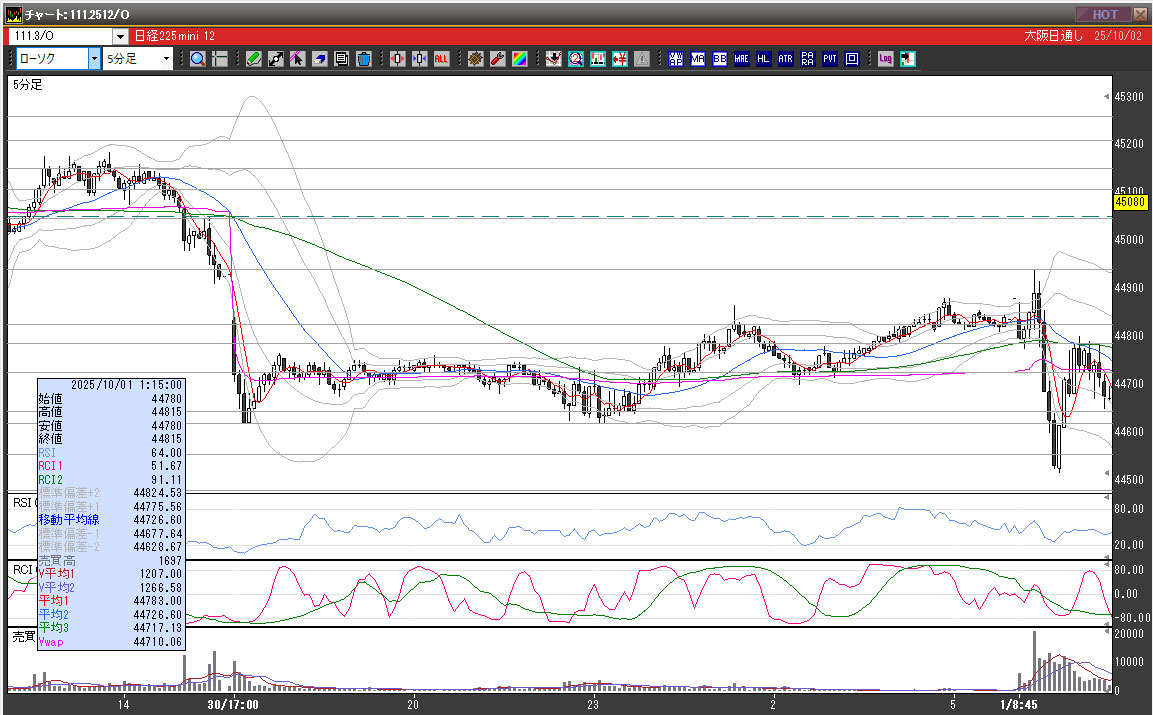Toggle the BB Bollinger Bands indicator
Viewport: 1153px width, 715px height.
pyautogui.click(x=719, y=59)
